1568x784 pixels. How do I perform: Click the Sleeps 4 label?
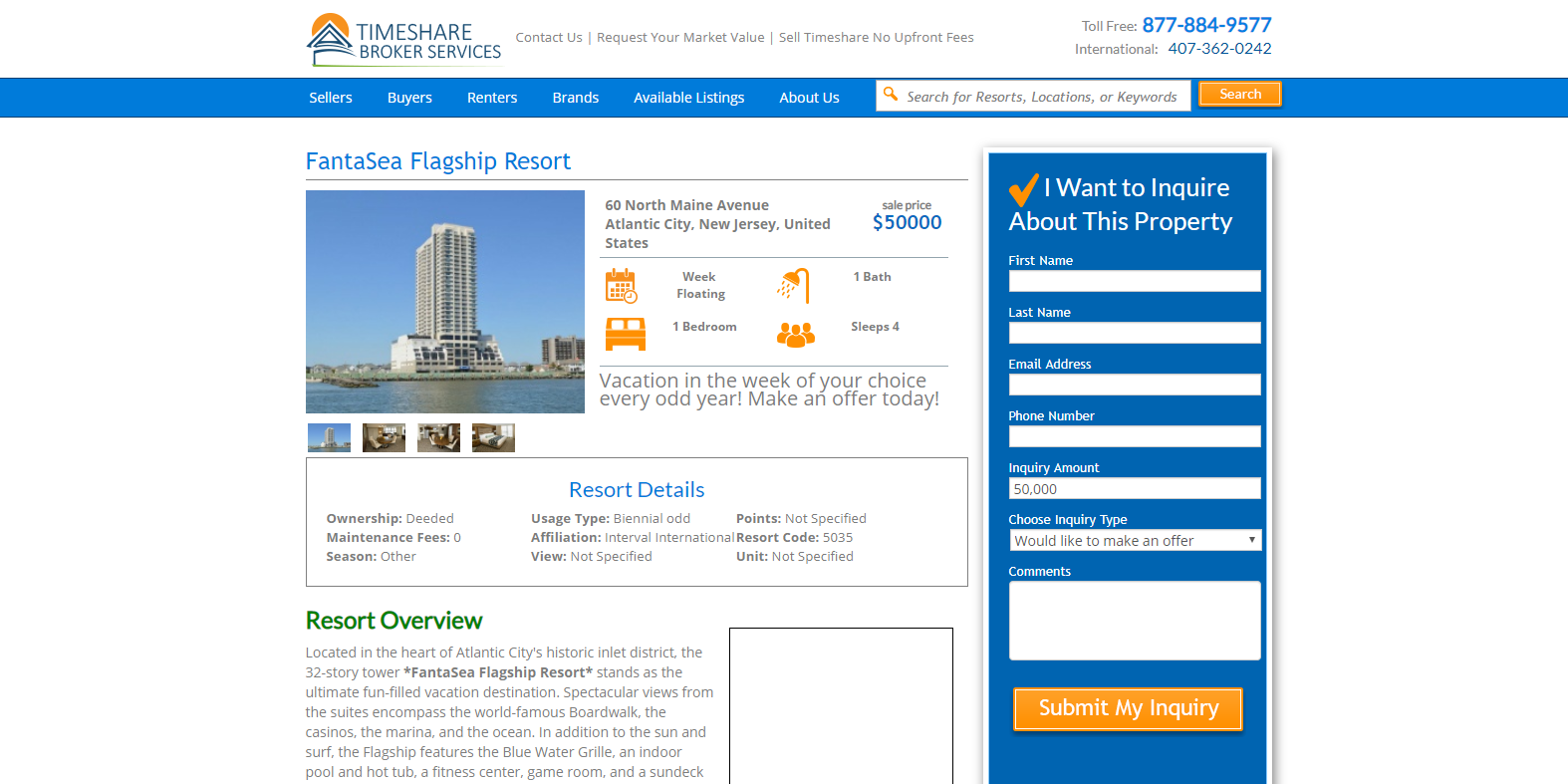pyautogui.click(x=875, y=327)
